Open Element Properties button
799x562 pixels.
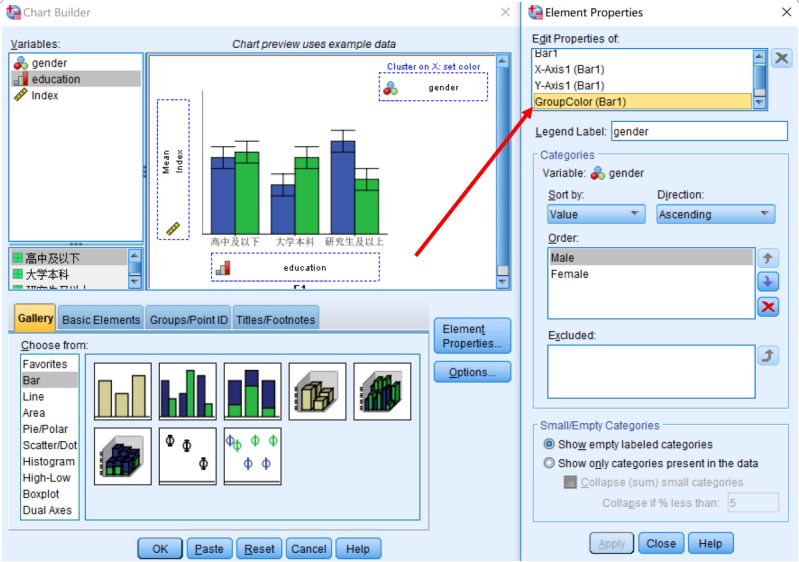(x=472, y=336)
